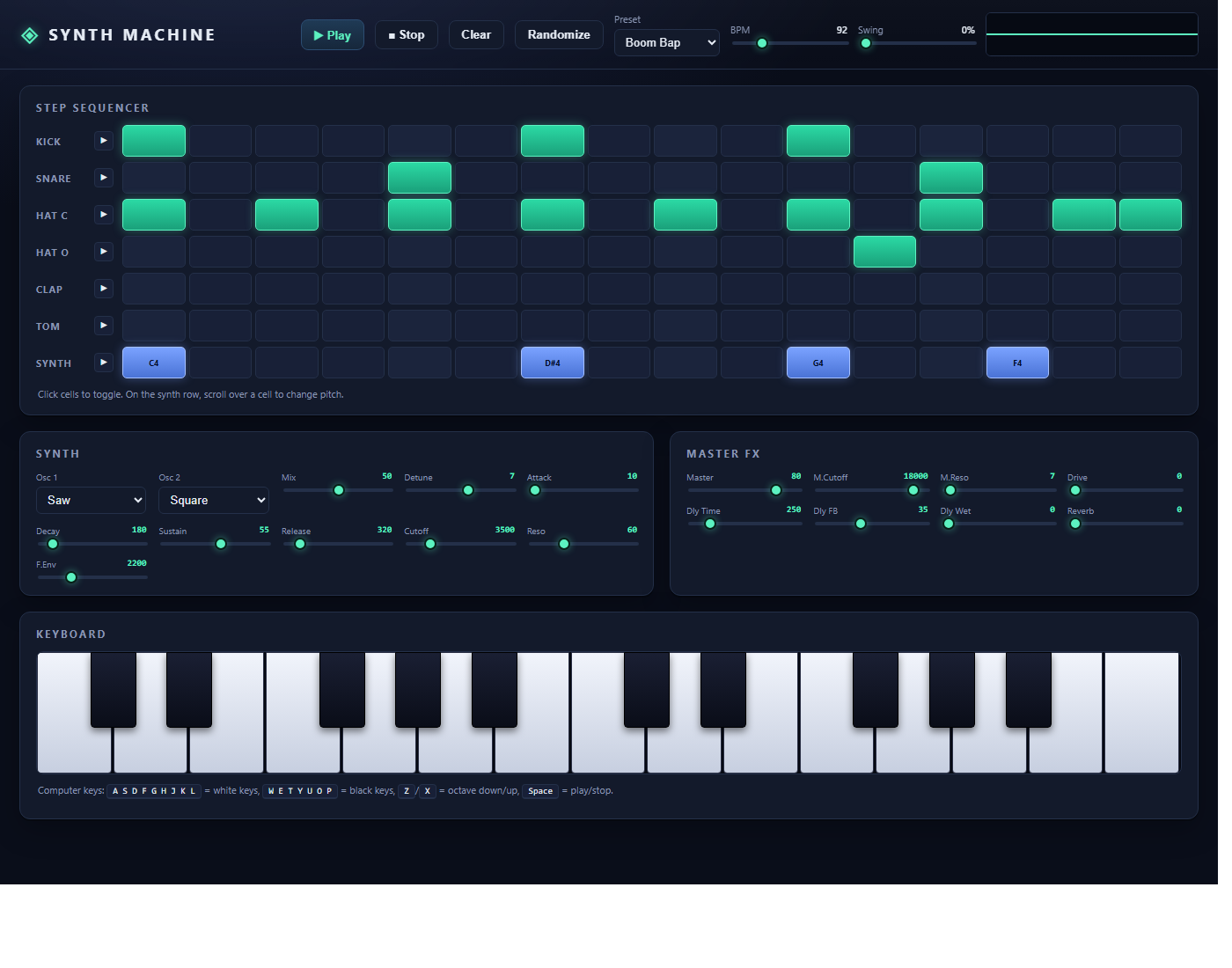Turn off the last HAT C step
This screenshot has width=1232, height=968.
click(x=1150, y=215)
